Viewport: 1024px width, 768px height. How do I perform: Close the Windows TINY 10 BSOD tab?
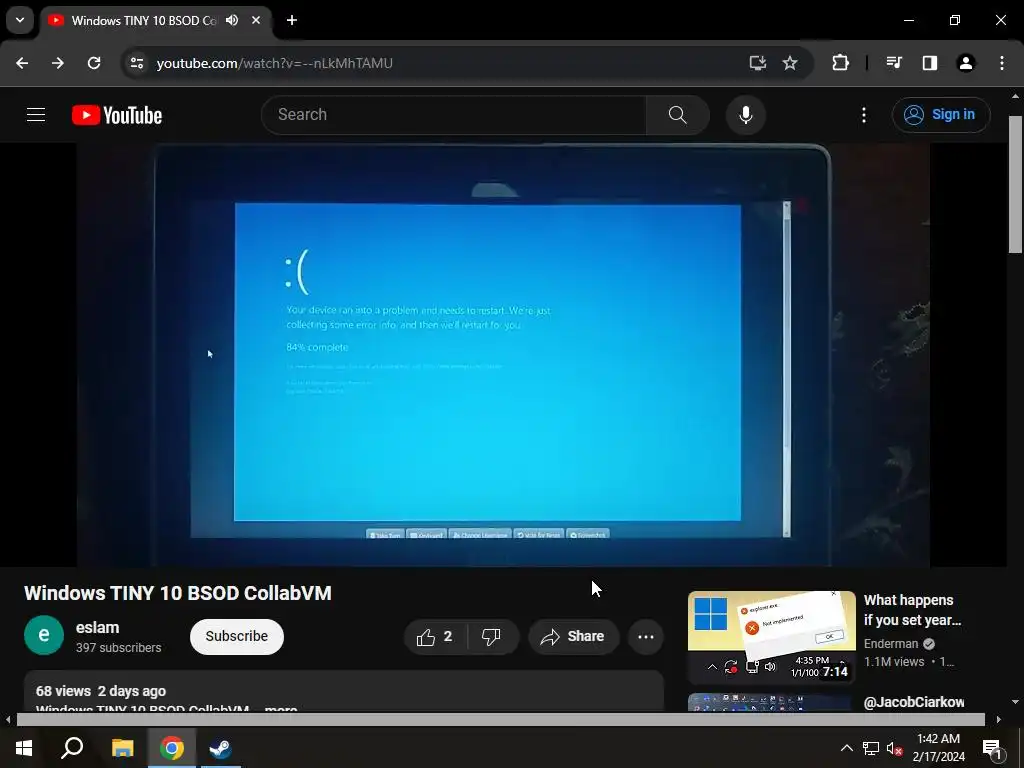[x=256, y=20]
